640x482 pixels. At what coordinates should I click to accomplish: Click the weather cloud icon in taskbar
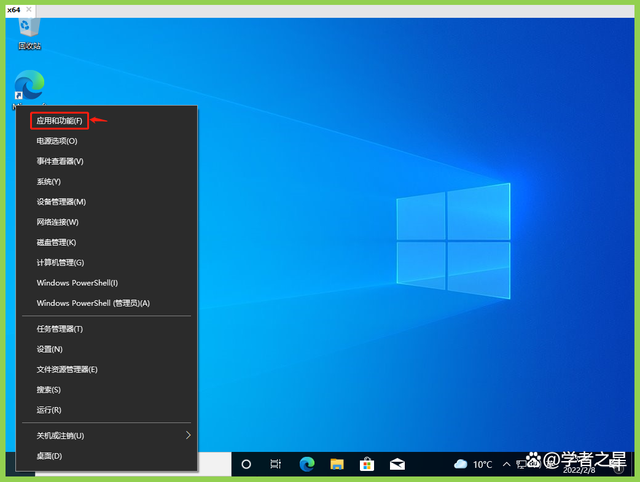460,464
